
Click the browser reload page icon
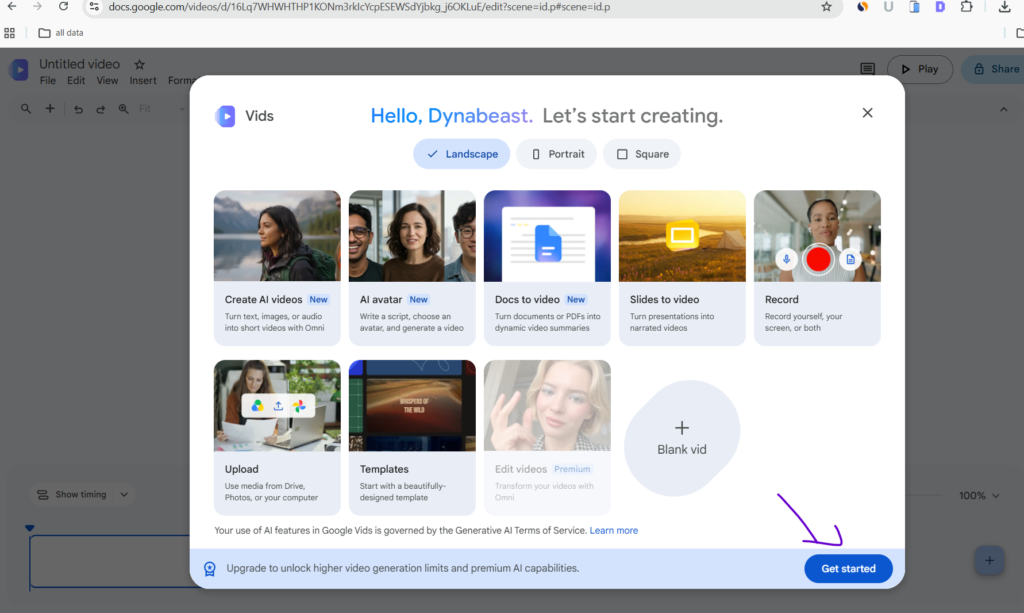(63, 7)
